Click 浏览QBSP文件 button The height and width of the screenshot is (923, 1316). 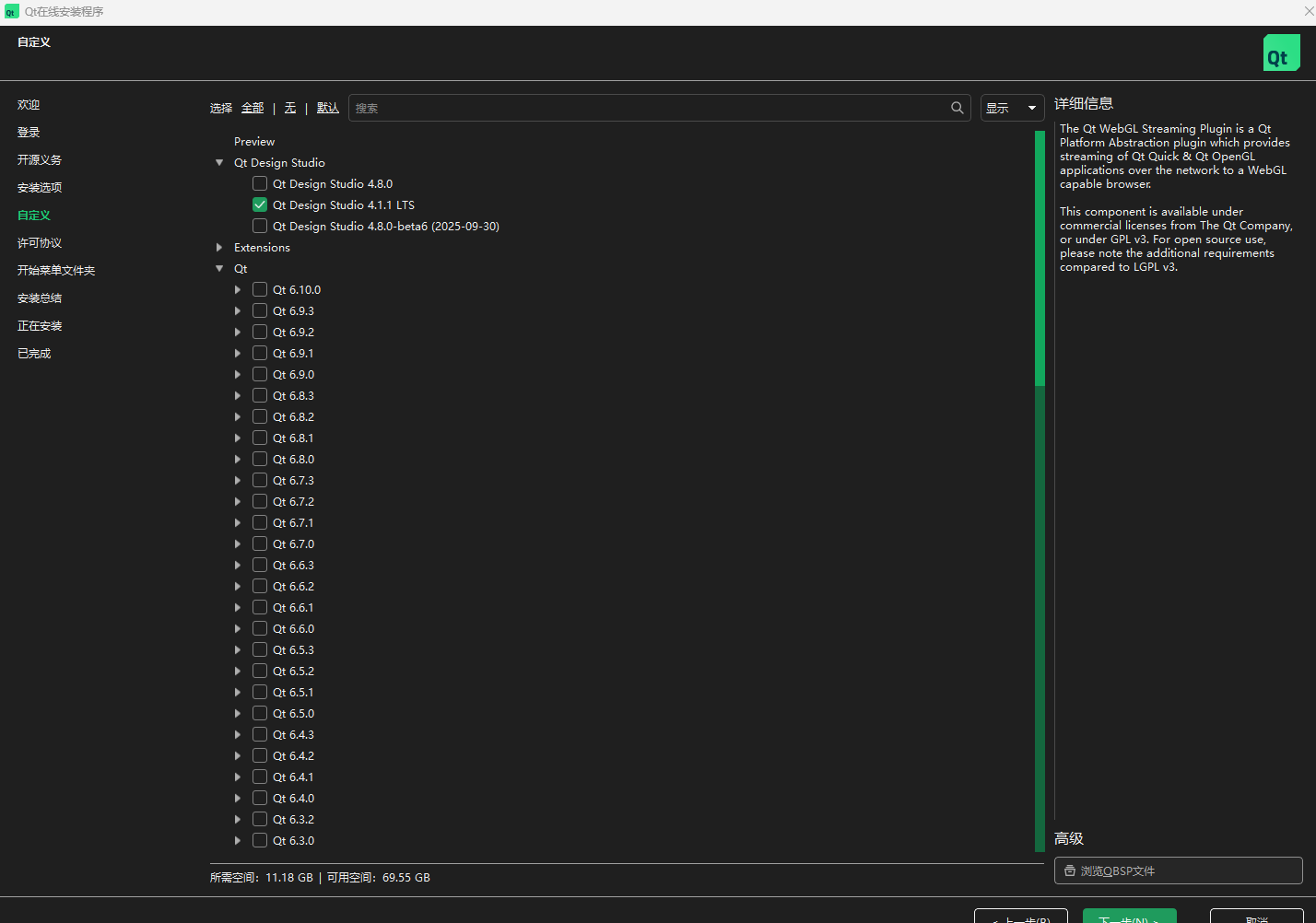click(x=1178, y=870)
